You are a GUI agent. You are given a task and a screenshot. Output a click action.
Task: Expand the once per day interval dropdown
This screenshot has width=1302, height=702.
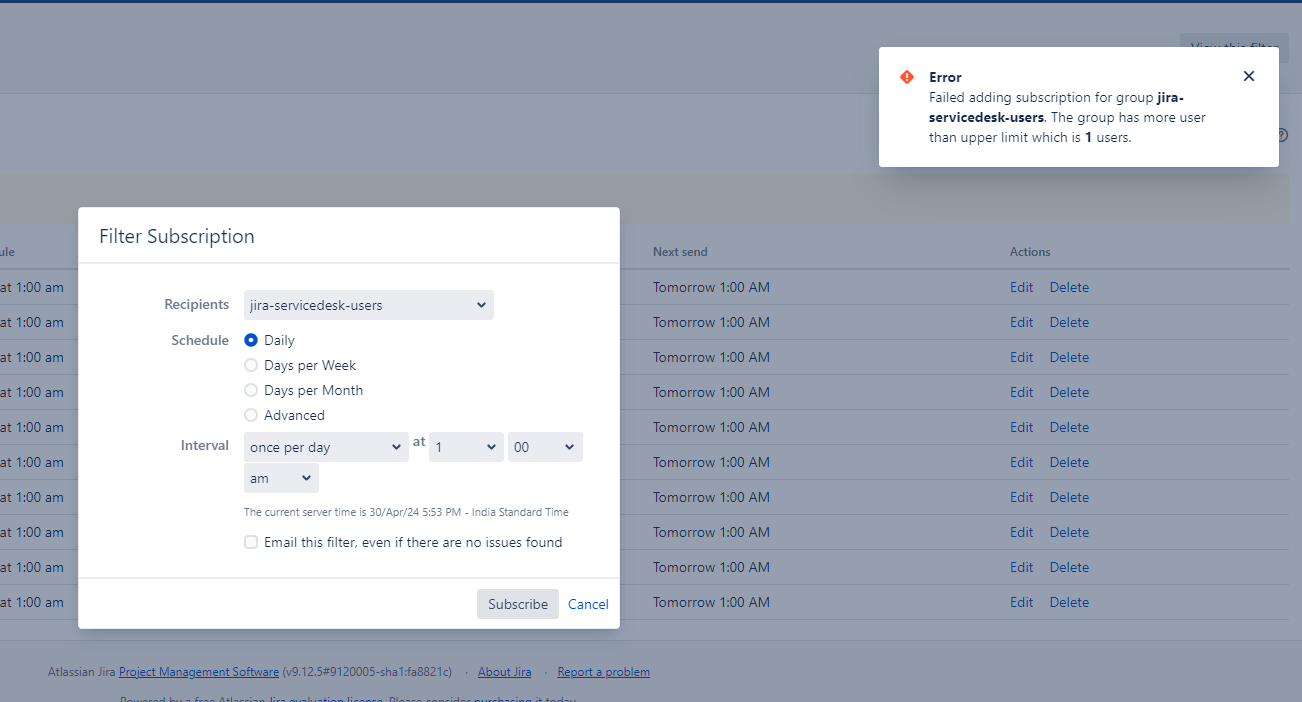(x=325, y=447)
